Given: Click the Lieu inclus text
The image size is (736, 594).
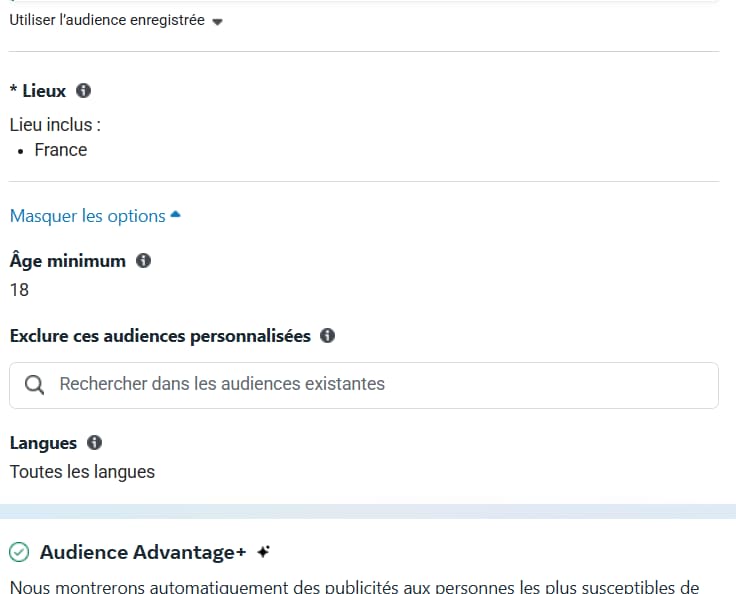Looking at the screenshot, I should click(x=55, y=125).
